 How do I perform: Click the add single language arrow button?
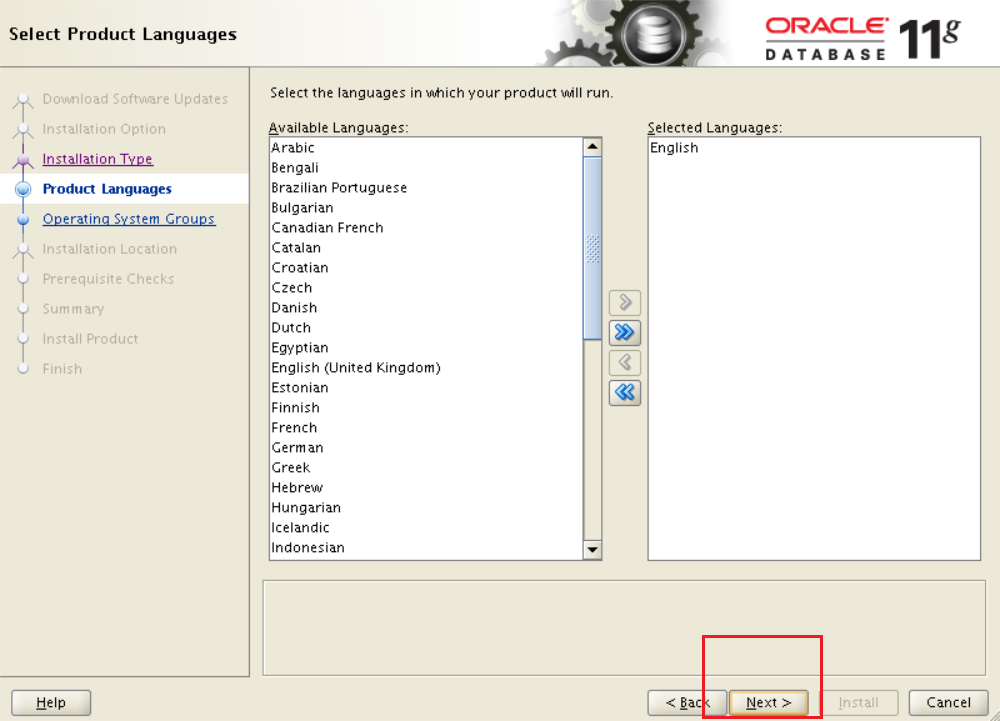click(x=624, y=302)
